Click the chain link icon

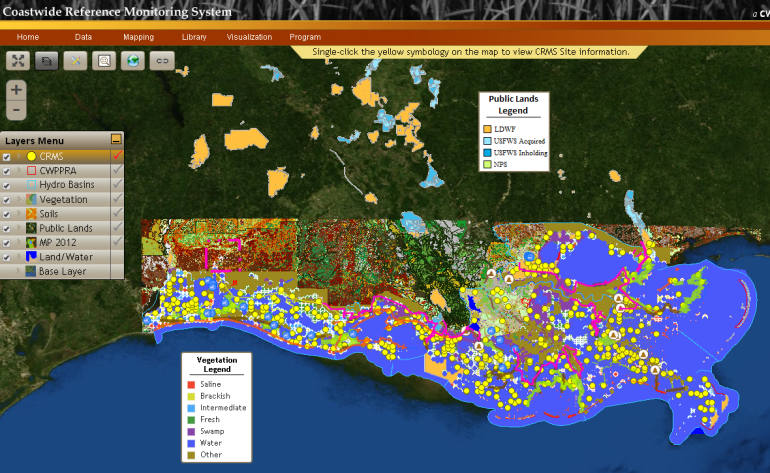(162, 61)
